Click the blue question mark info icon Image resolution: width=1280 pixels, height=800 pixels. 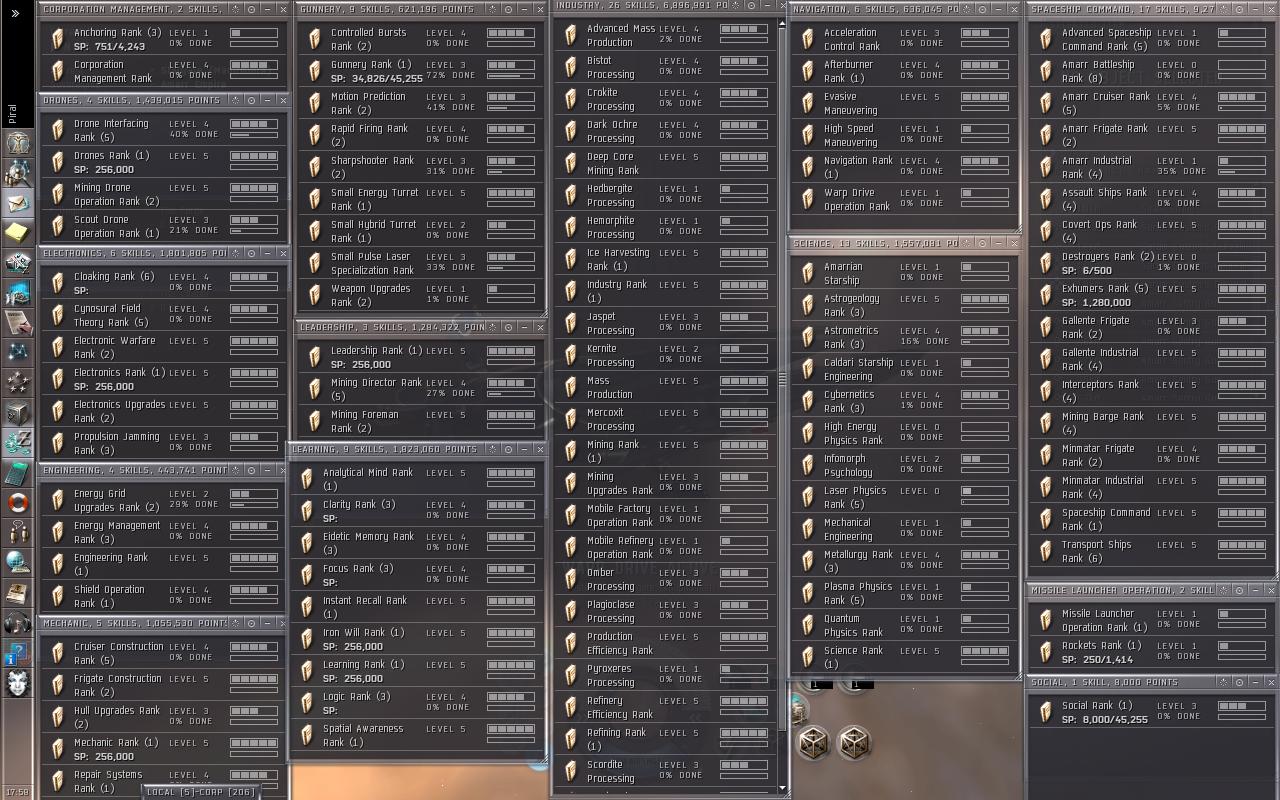(18, 654)
